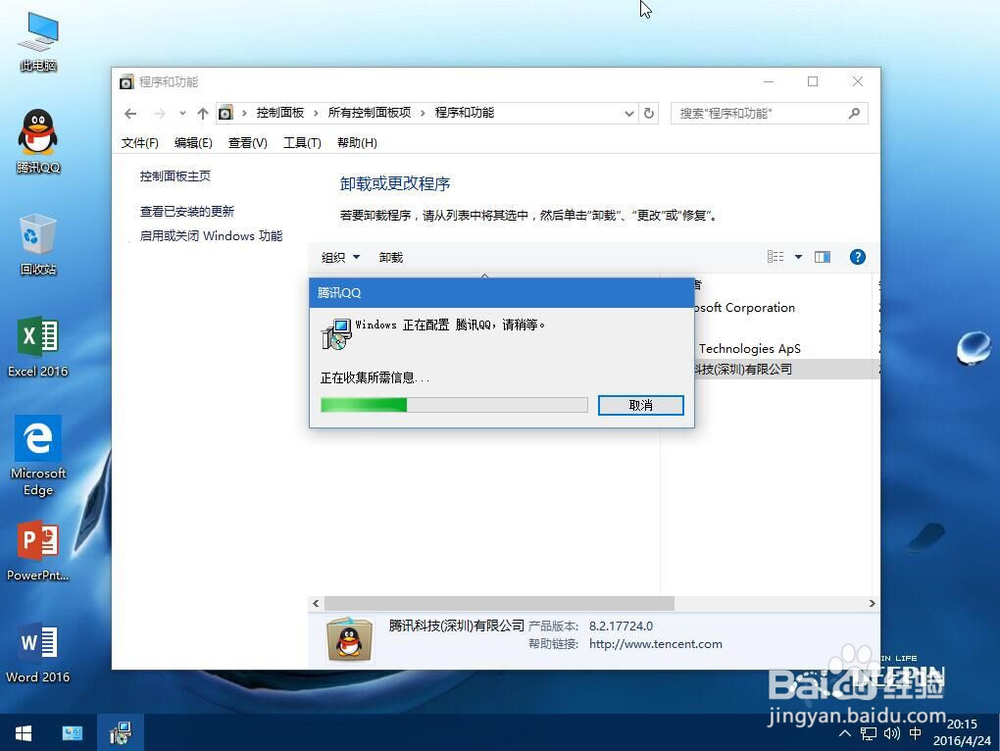Go back in Programs and Features window
1000x751 pixels.
coord(131,113)
